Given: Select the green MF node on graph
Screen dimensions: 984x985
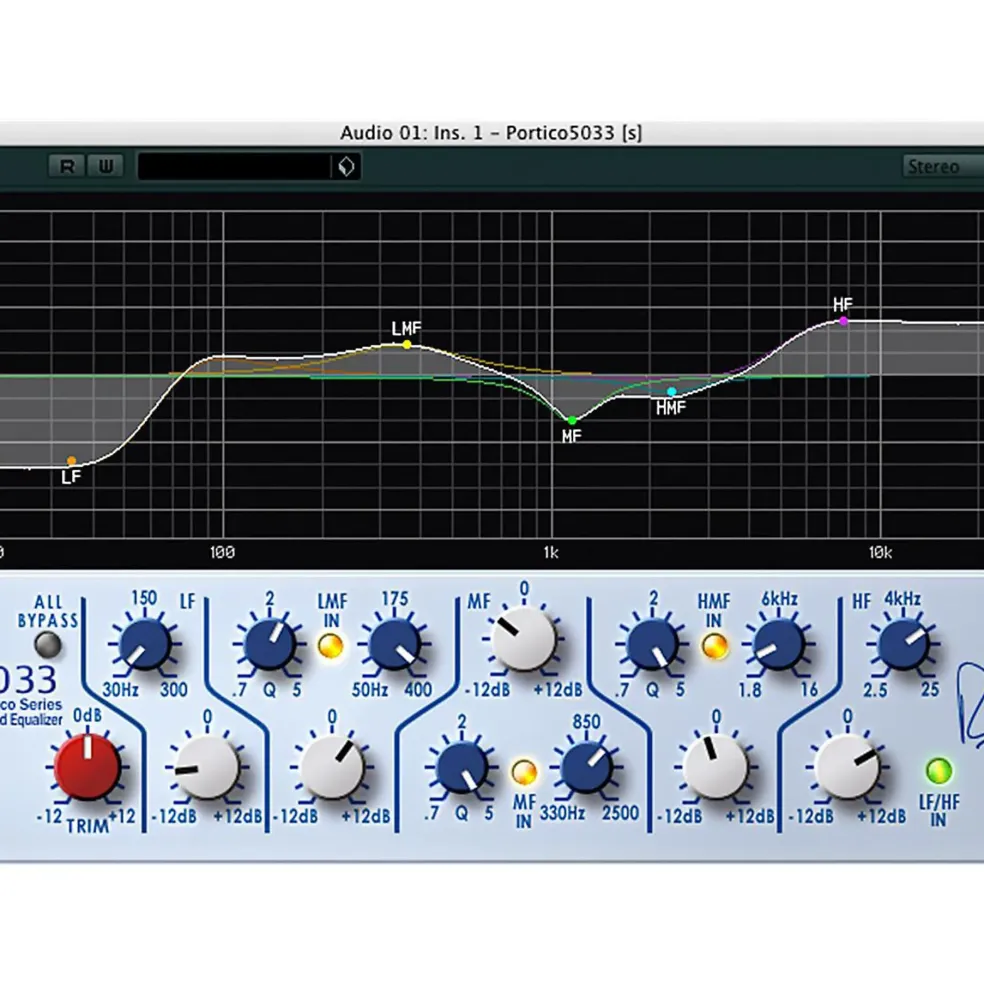Looking at the screenshot, I should [x=572, y=420].
